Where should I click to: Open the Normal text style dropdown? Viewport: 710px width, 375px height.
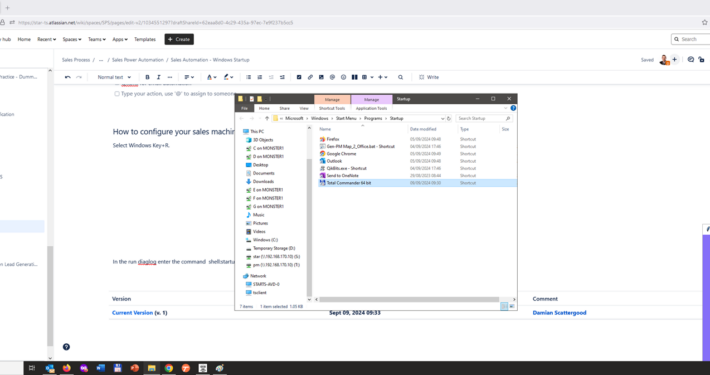[x=114, y=77]
